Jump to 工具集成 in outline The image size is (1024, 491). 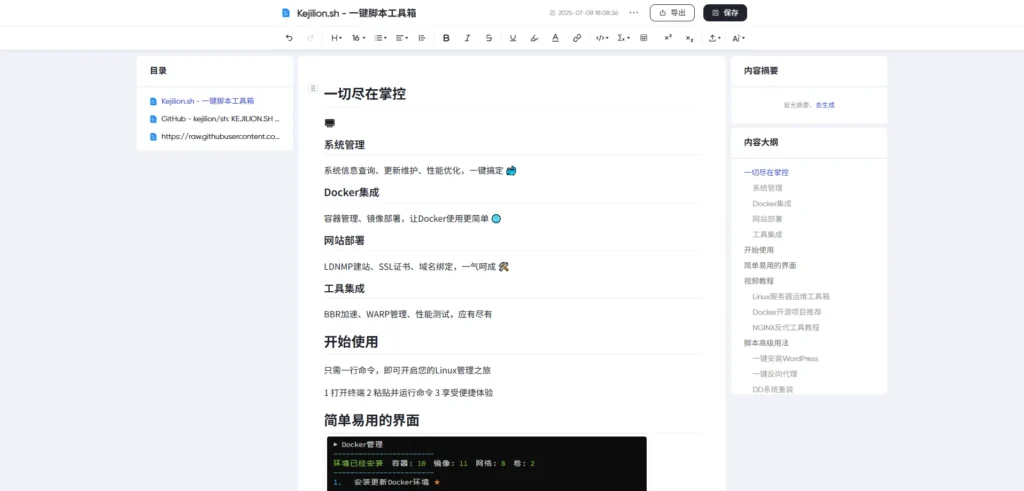click(x=767, y=234)
